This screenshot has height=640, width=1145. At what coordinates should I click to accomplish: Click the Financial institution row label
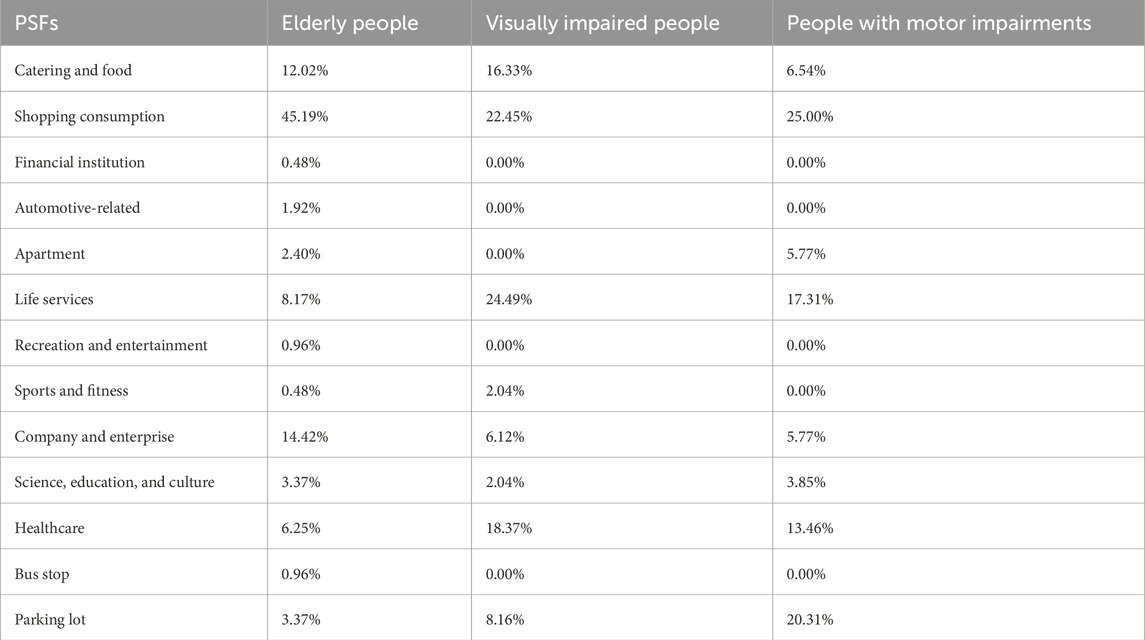pyautogui.click(x=80, y=162)
